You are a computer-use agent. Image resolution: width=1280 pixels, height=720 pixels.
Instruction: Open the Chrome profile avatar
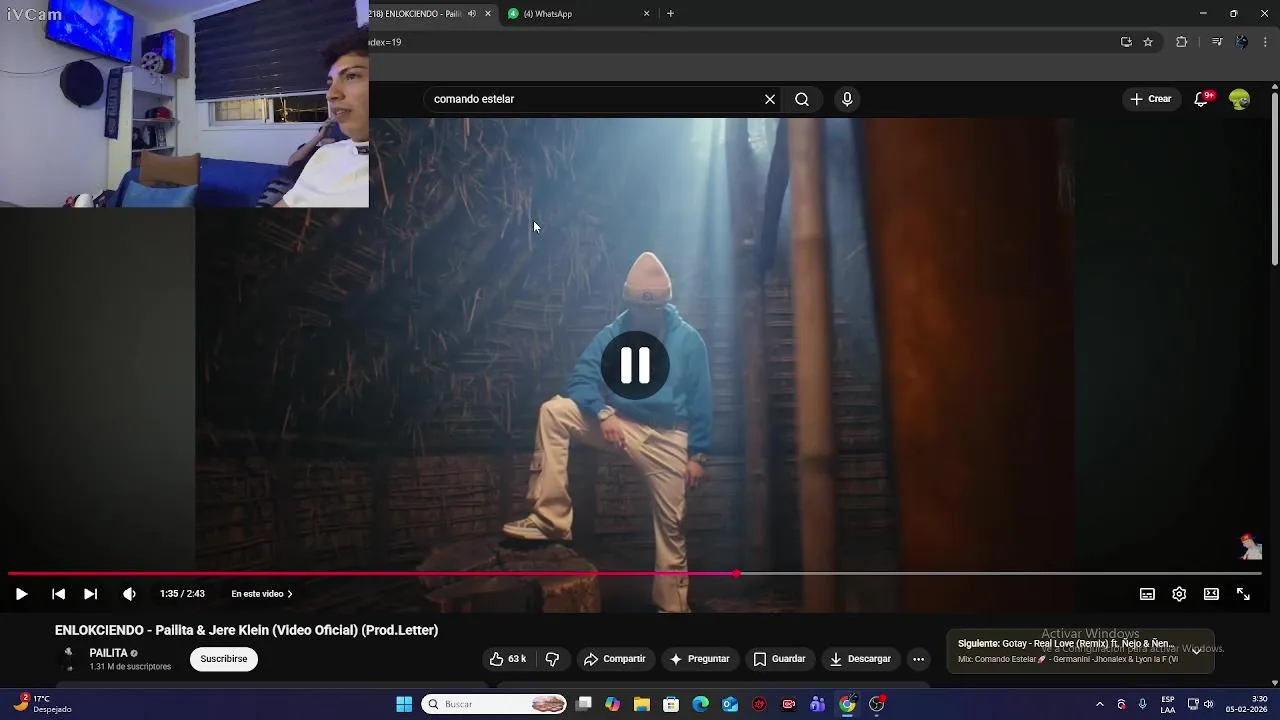coord(1242,42)
